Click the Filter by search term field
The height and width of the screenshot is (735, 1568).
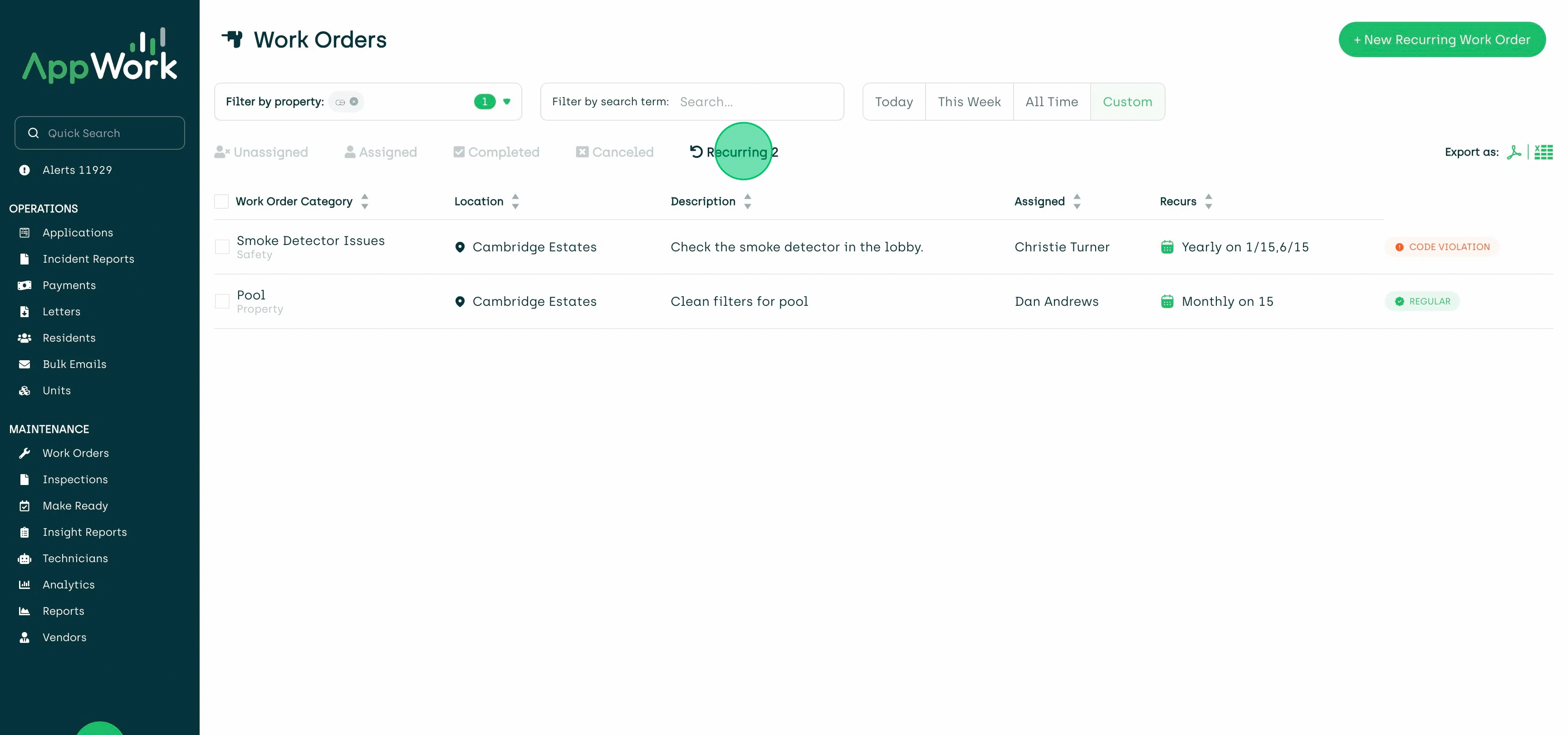758,102
